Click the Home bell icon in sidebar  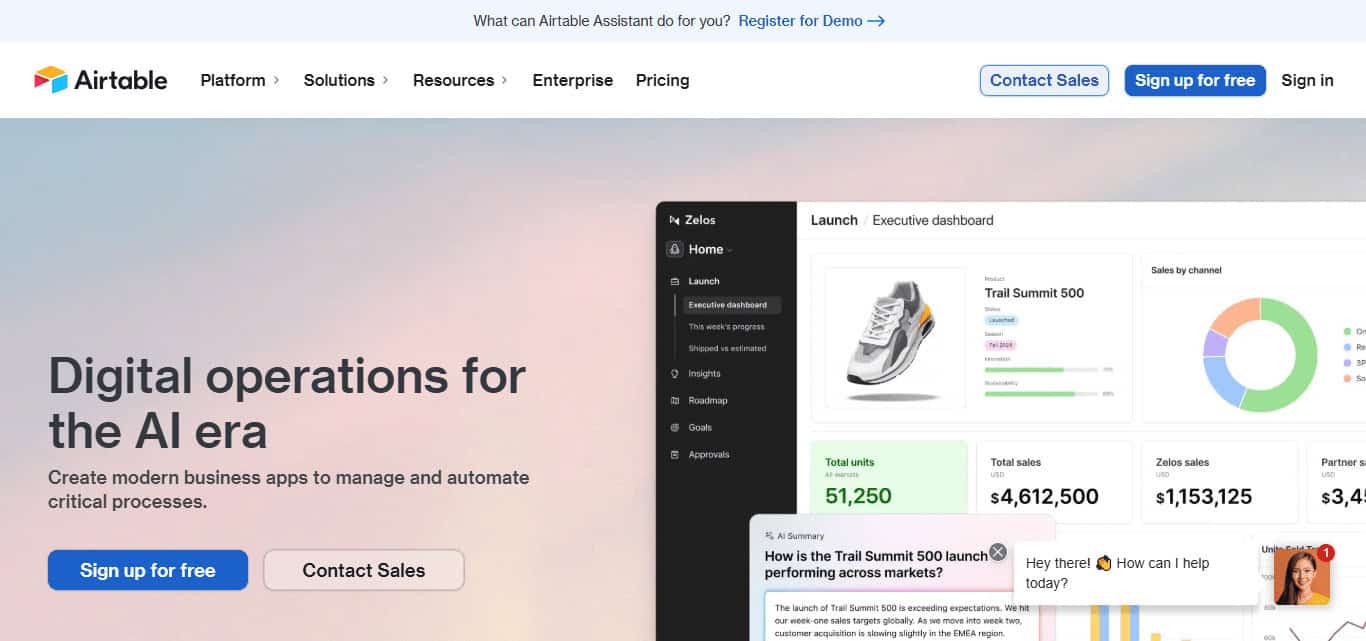675,249
